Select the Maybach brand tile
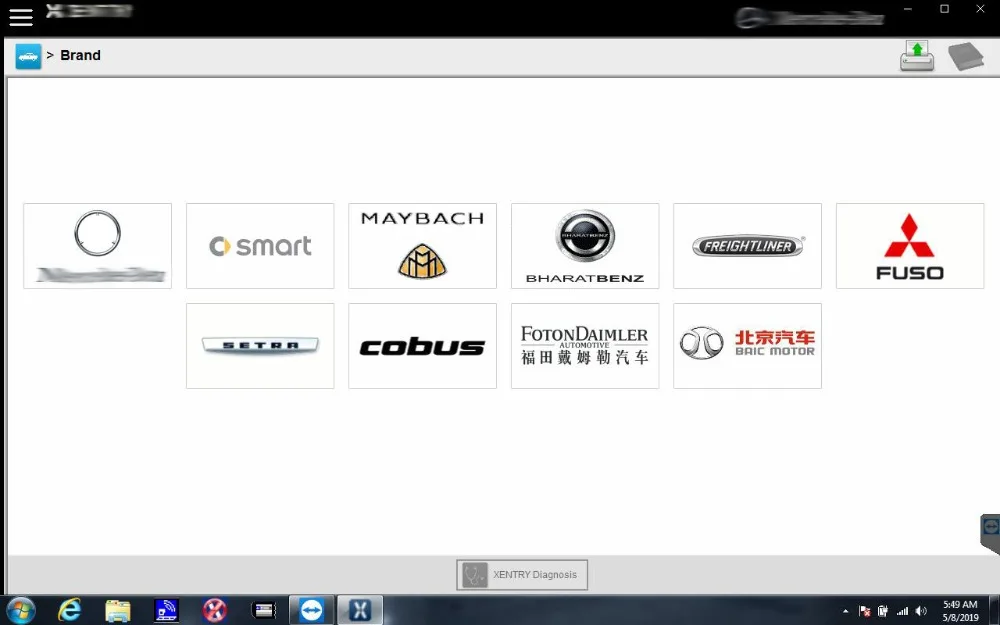Image resolution: width=1000 pixels, height=625 pixels. coord(422,246)
